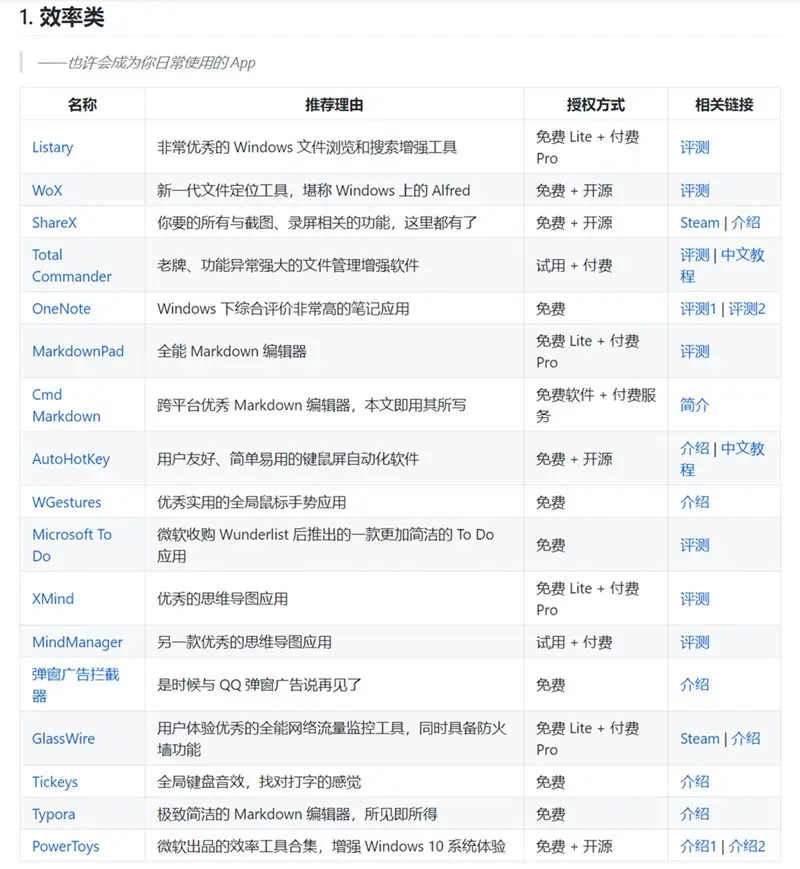
Task: Open the ShareX link
Action: pyautogui.click(x=54, y=223)
